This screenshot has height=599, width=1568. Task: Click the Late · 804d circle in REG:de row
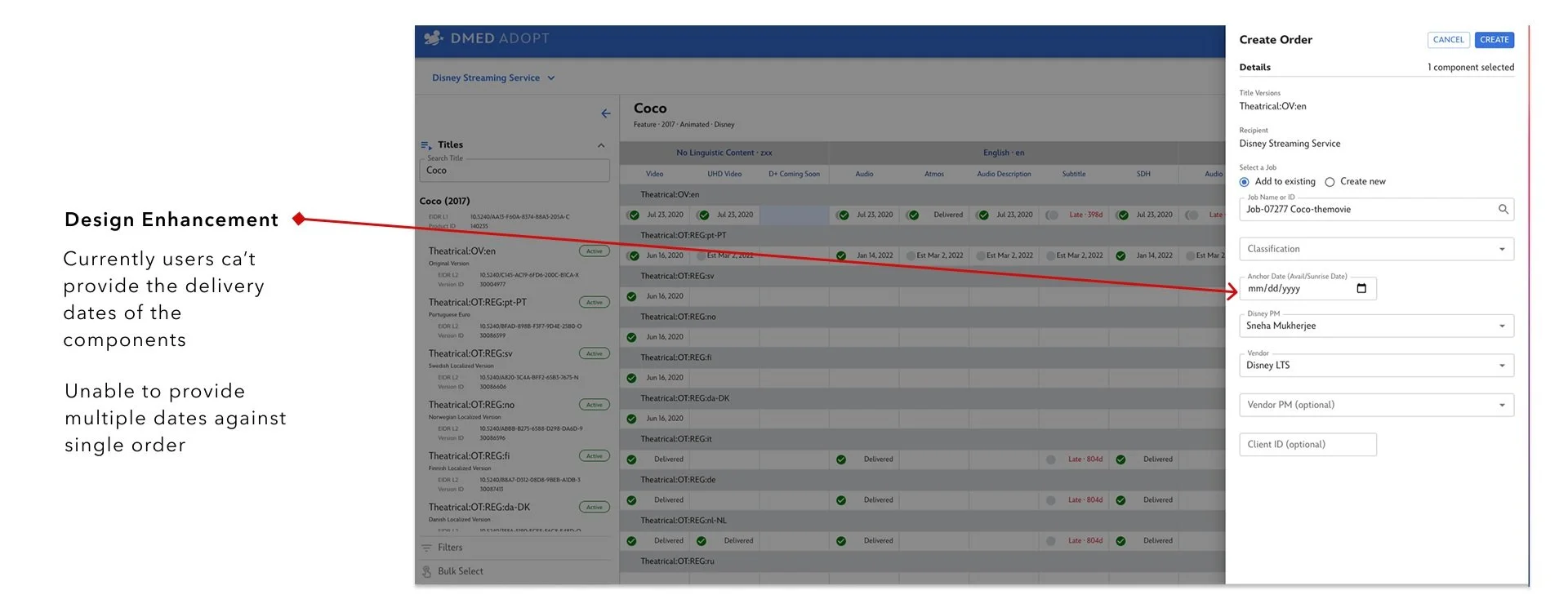pyautogui.click(x=1051, y=501)
